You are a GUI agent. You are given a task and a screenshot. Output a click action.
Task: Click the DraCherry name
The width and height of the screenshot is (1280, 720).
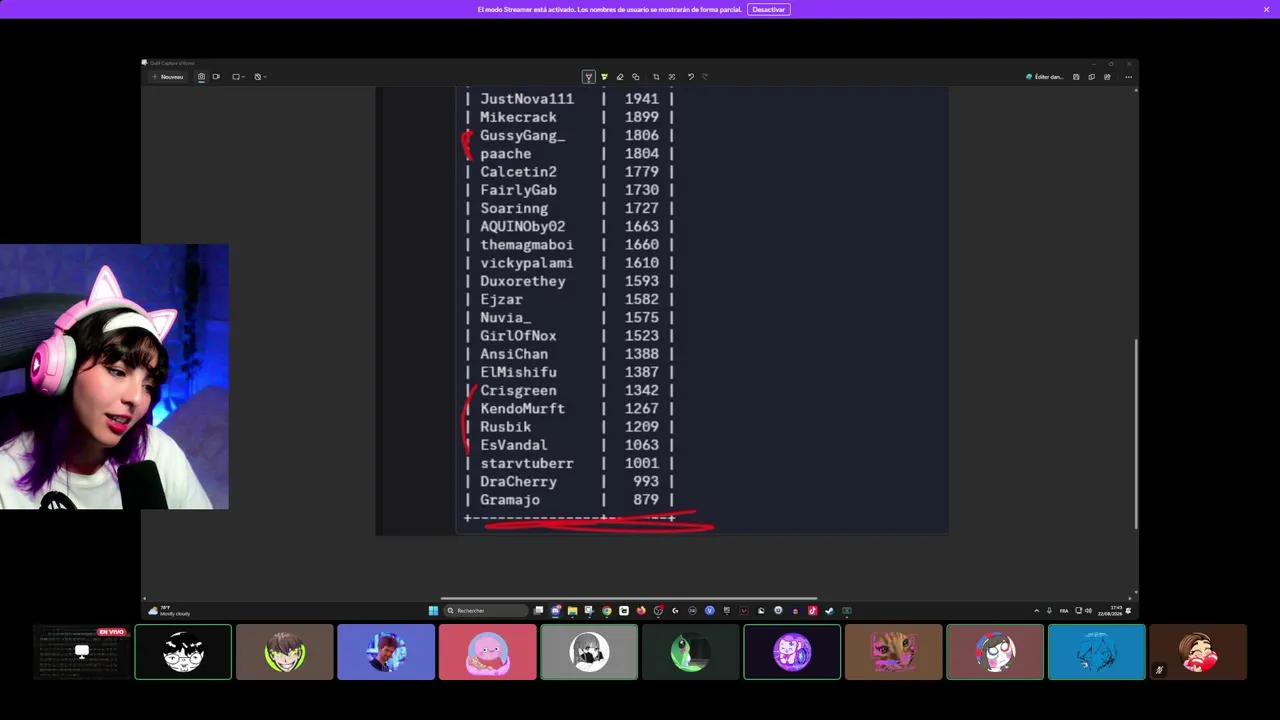point(518,482)
